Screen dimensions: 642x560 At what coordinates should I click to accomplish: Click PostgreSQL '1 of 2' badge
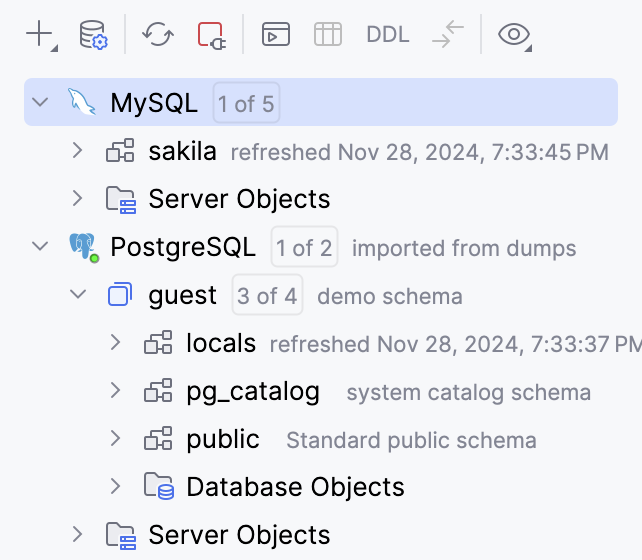tap(304, 247)
